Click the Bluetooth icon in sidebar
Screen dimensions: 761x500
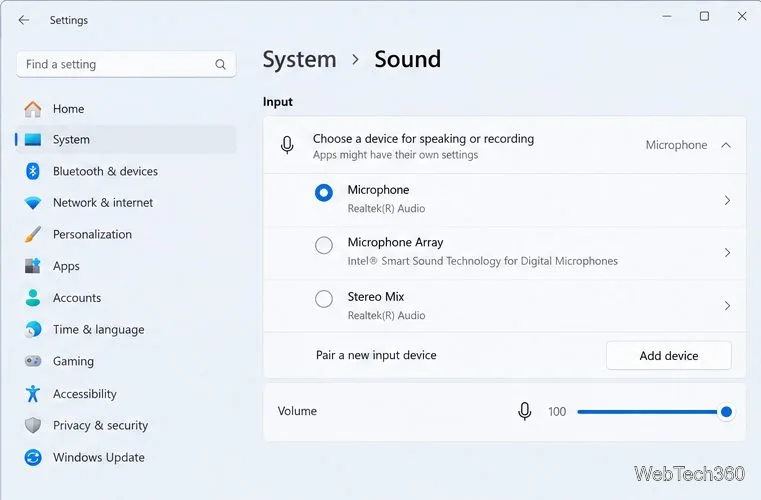click(33, 171)
